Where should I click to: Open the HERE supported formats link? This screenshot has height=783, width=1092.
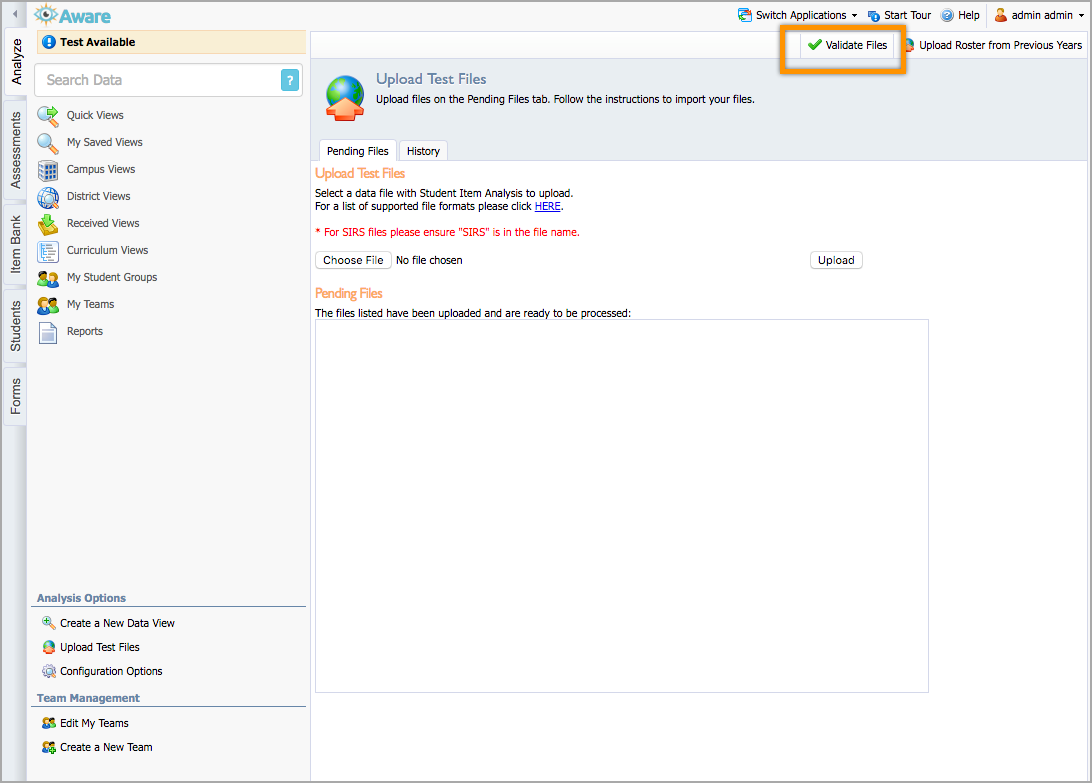click(x=547, y=206)
